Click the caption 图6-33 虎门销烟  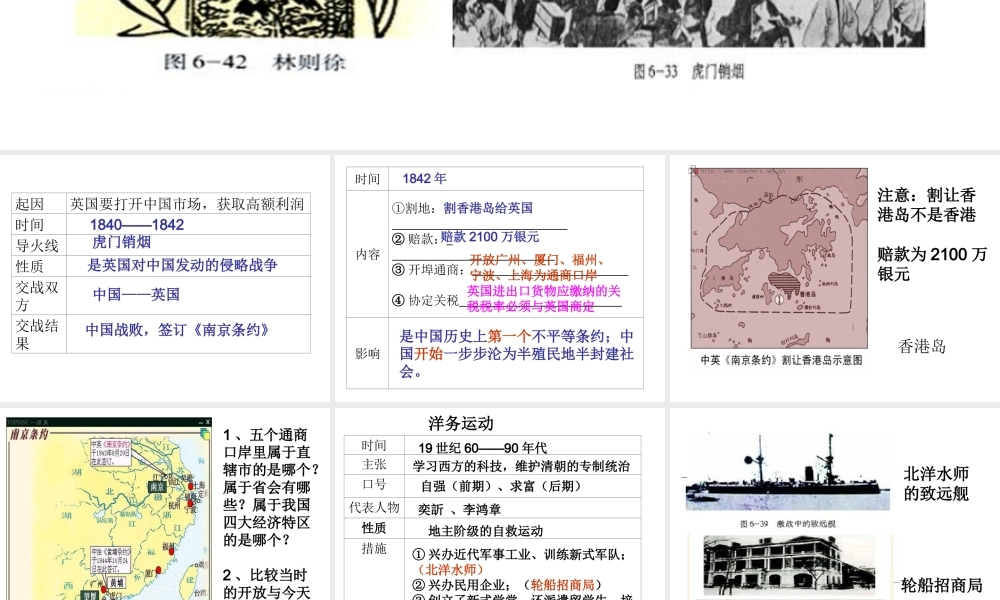point(689,71)
